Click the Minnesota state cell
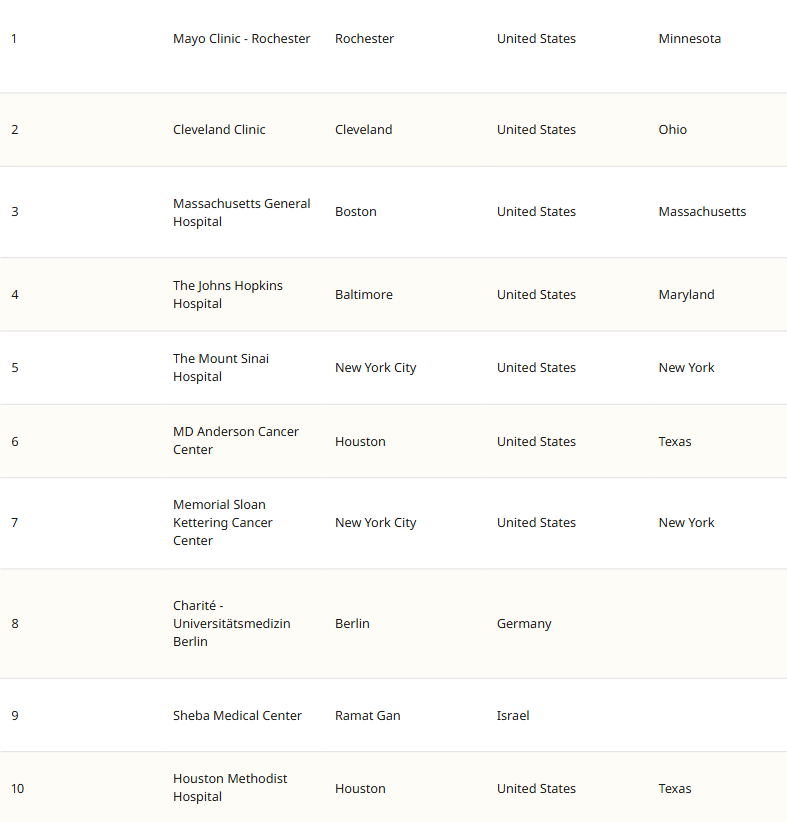The height and width of the screenshot is (822, 787). point(689,39)
